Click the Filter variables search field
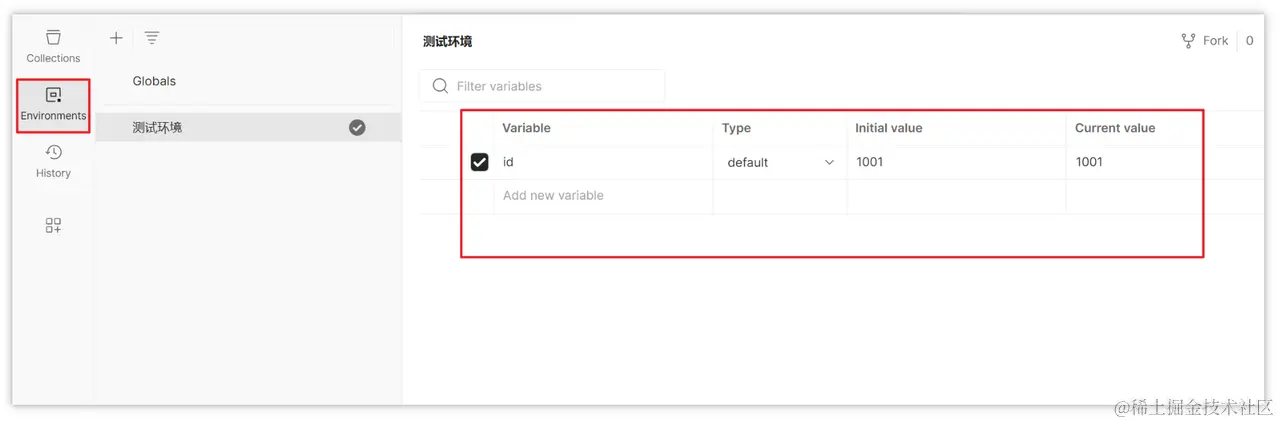Image resolution: width=1280 pixels, height=424 pixels. 542,86
